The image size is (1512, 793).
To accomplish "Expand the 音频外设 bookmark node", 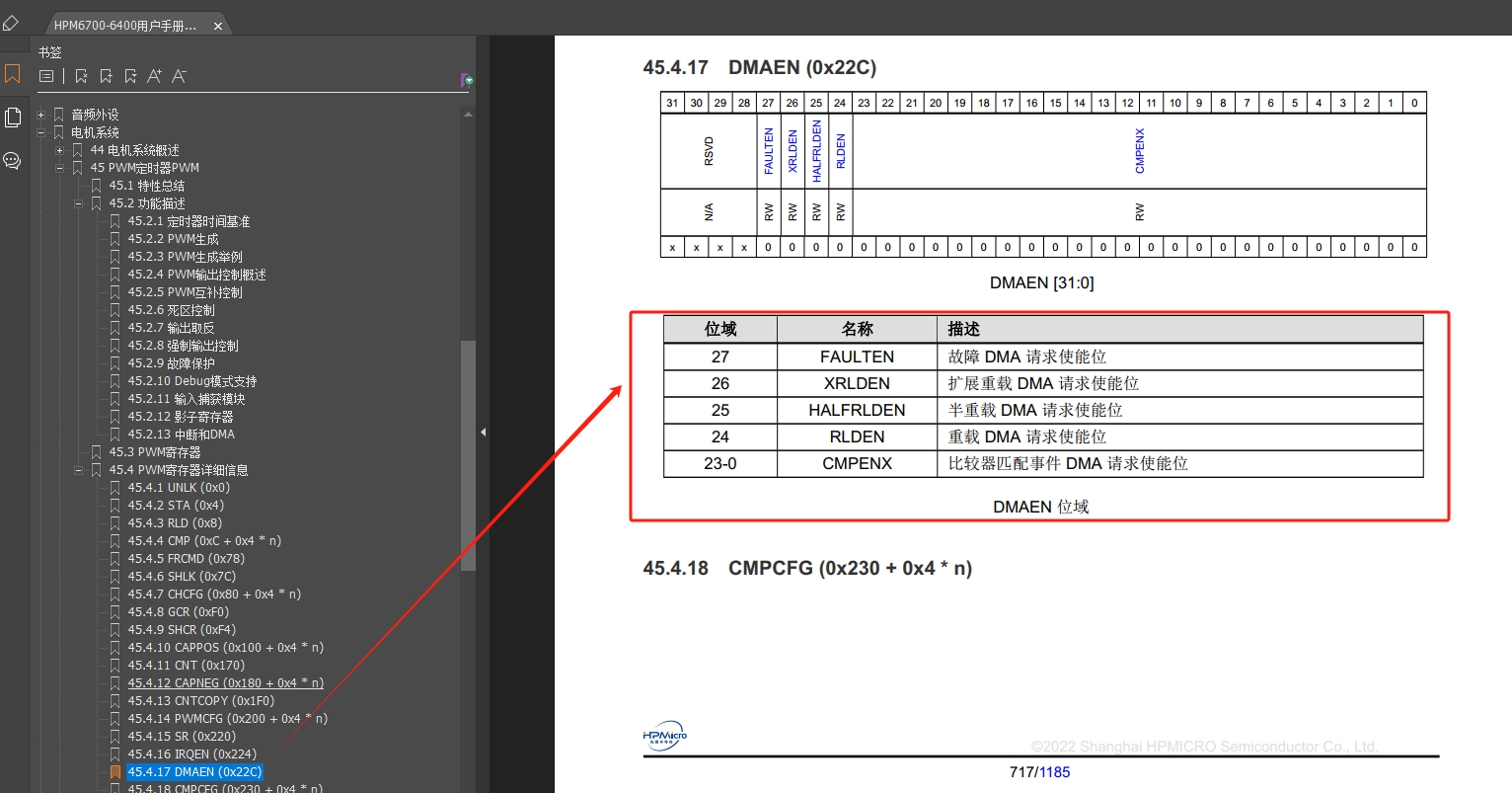I will click(41, 114).
